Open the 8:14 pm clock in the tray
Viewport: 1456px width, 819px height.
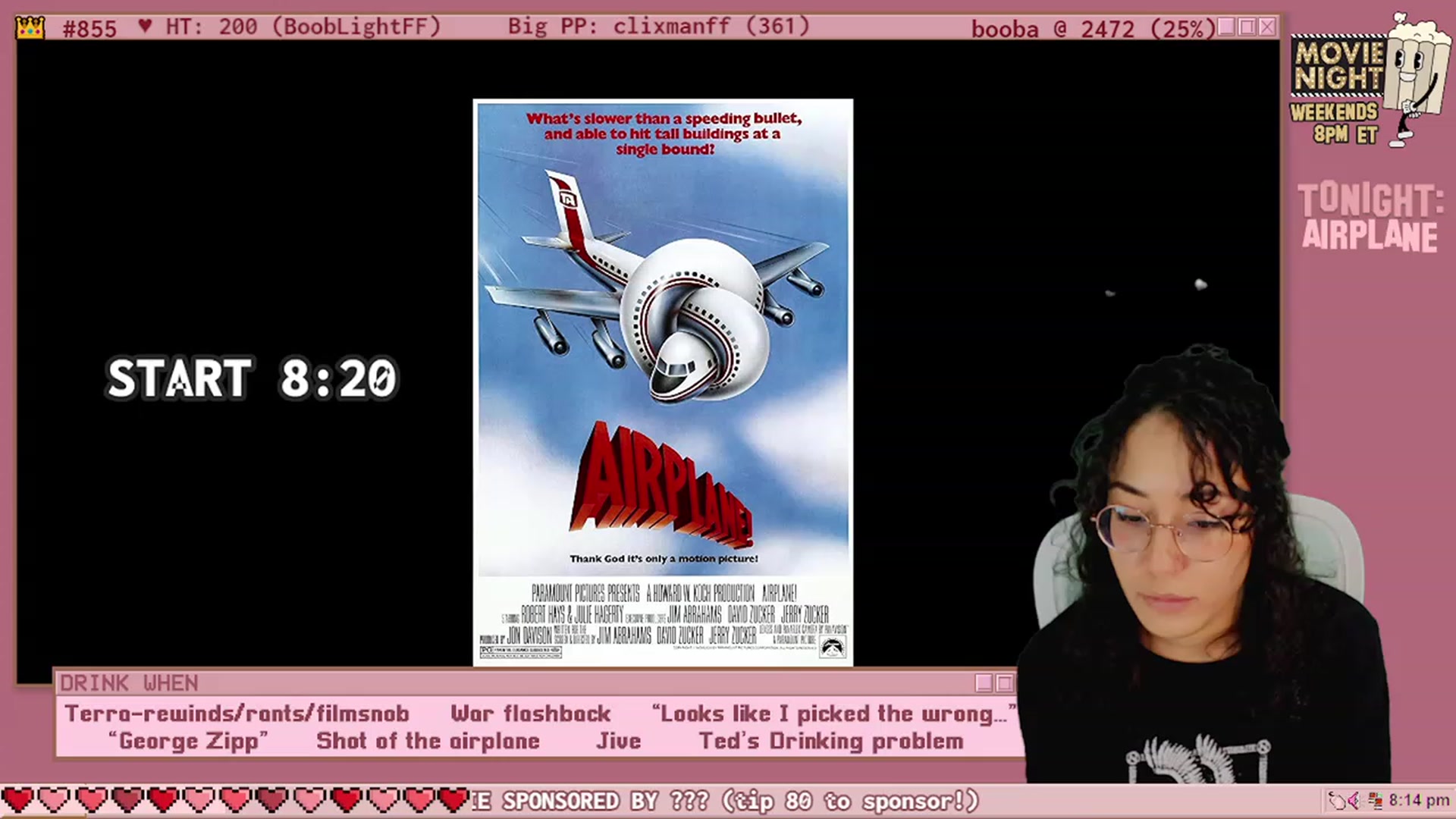click(1419, 801)
